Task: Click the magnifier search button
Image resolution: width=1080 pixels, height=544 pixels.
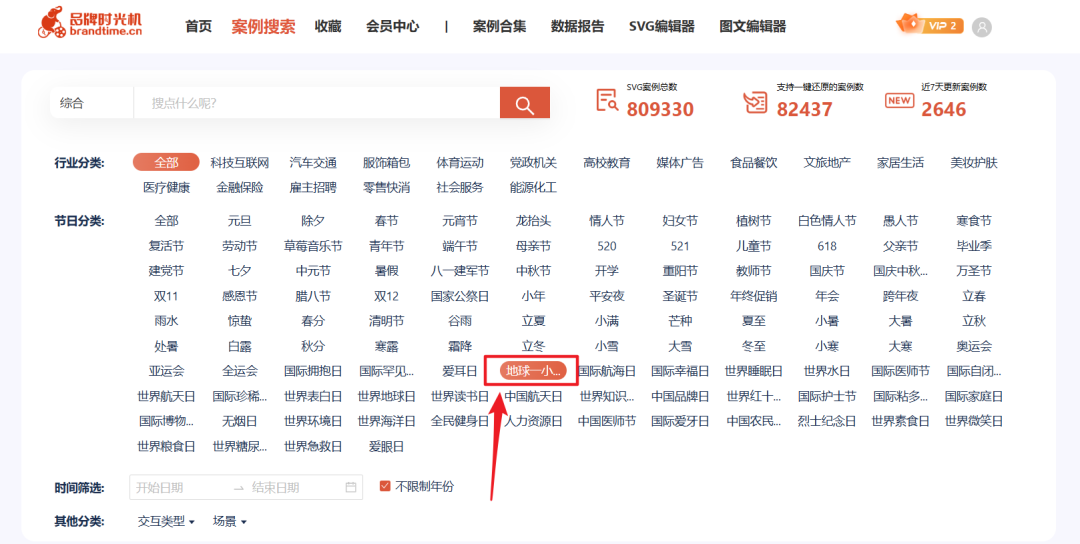Action: [x=525, y=103]
